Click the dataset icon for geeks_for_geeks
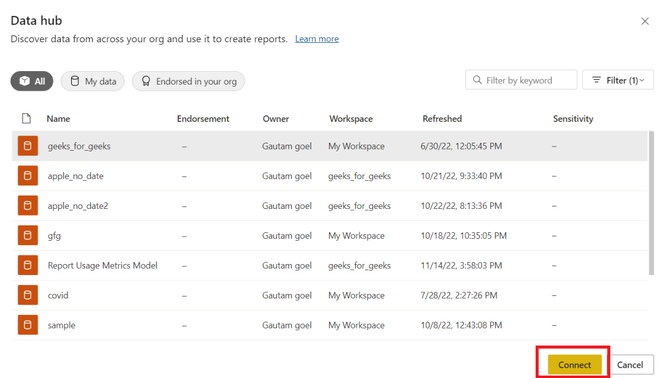This screenshot has height=378, width=660. 28,146
